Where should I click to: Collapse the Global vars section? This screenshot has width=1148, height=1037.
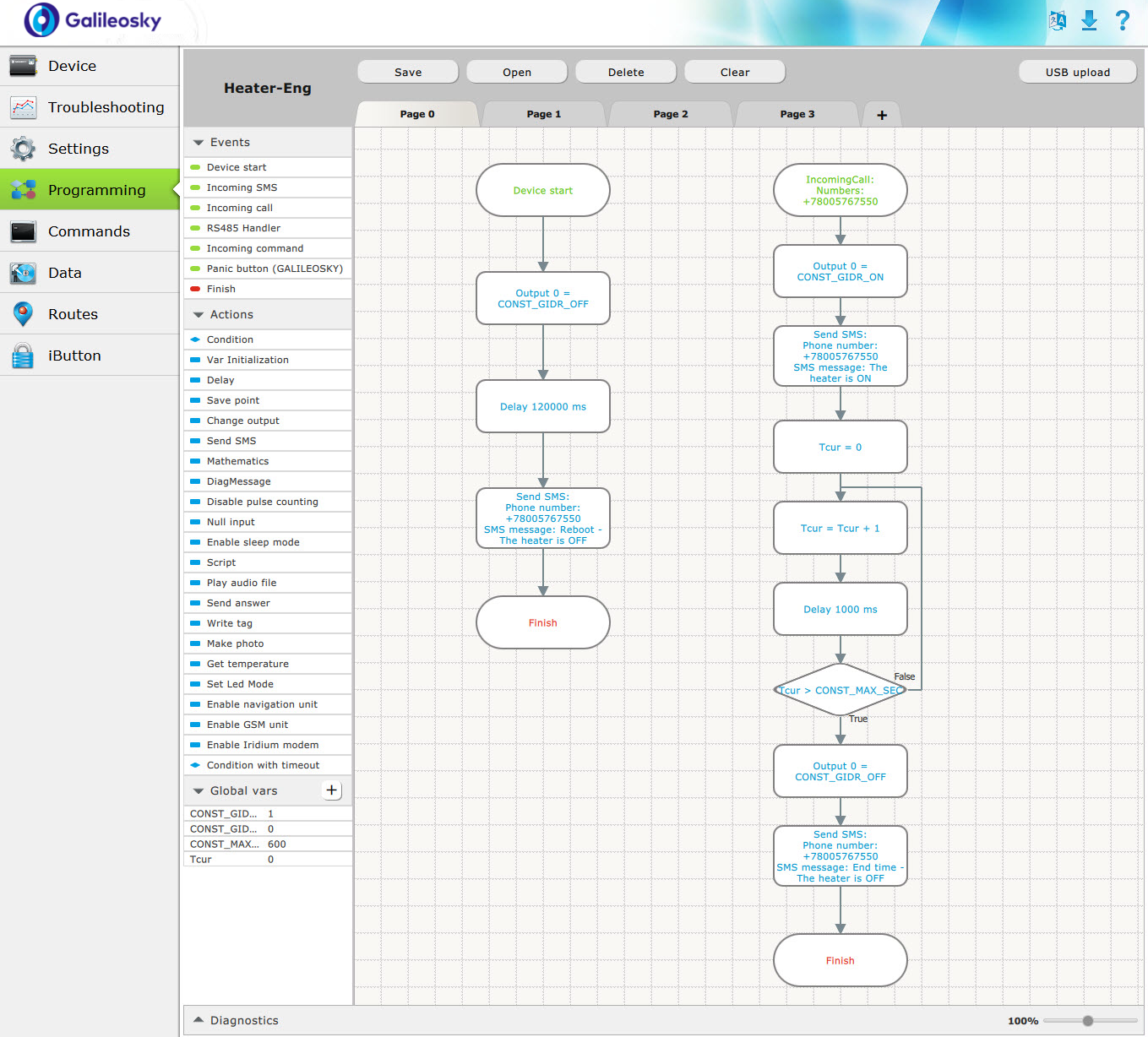(199, 791)
